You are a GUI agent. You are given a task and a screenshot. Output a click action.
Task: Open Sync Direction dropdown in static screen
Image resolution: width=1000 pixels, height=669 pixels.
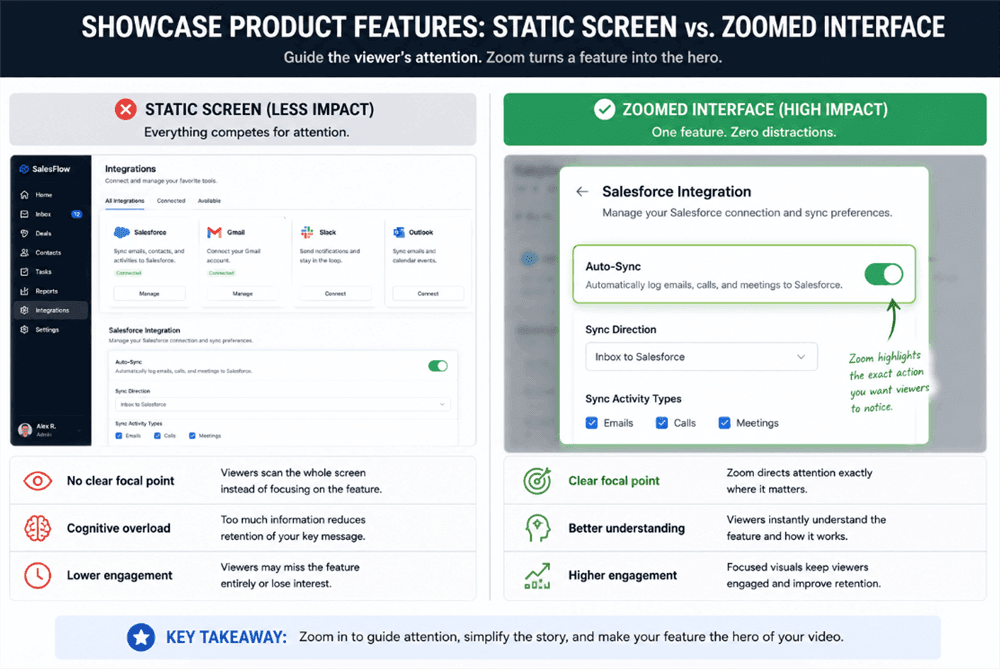pyautogui.click(x=283, y=404)
